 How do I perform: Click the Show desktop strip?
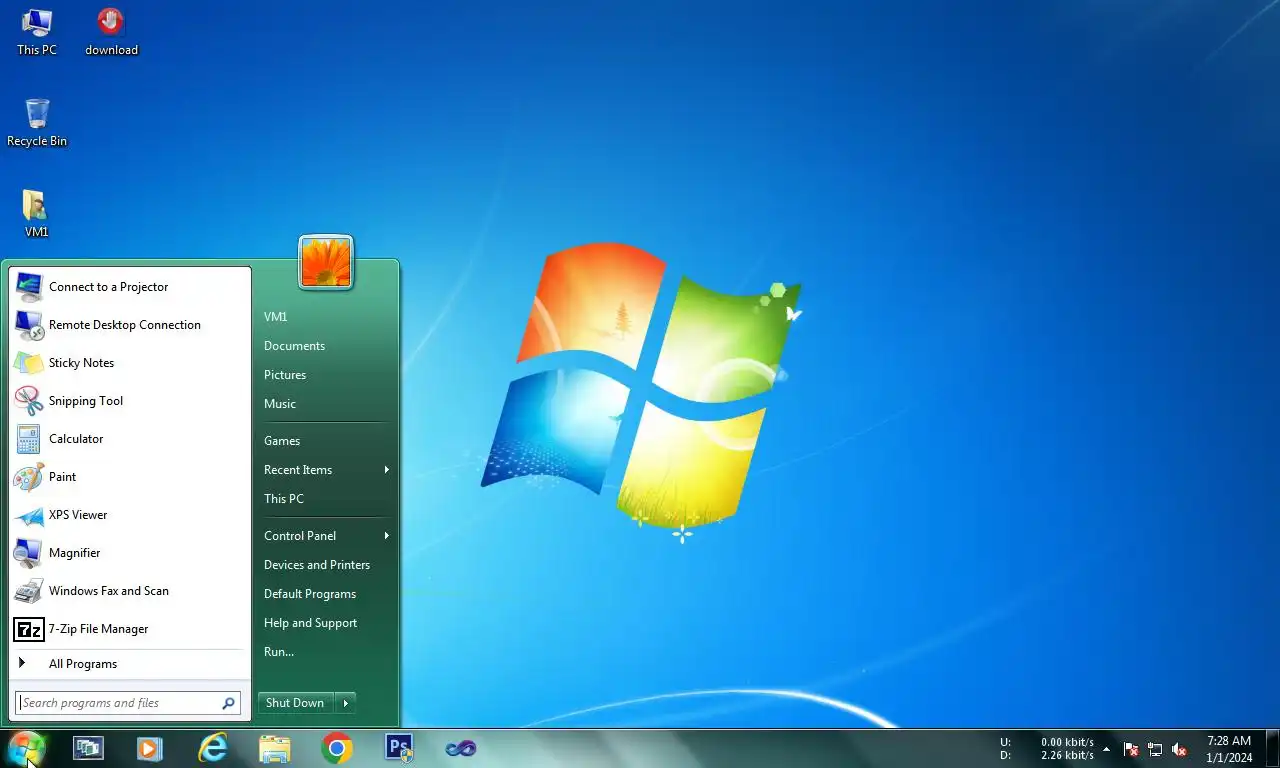pos(1272,749)
